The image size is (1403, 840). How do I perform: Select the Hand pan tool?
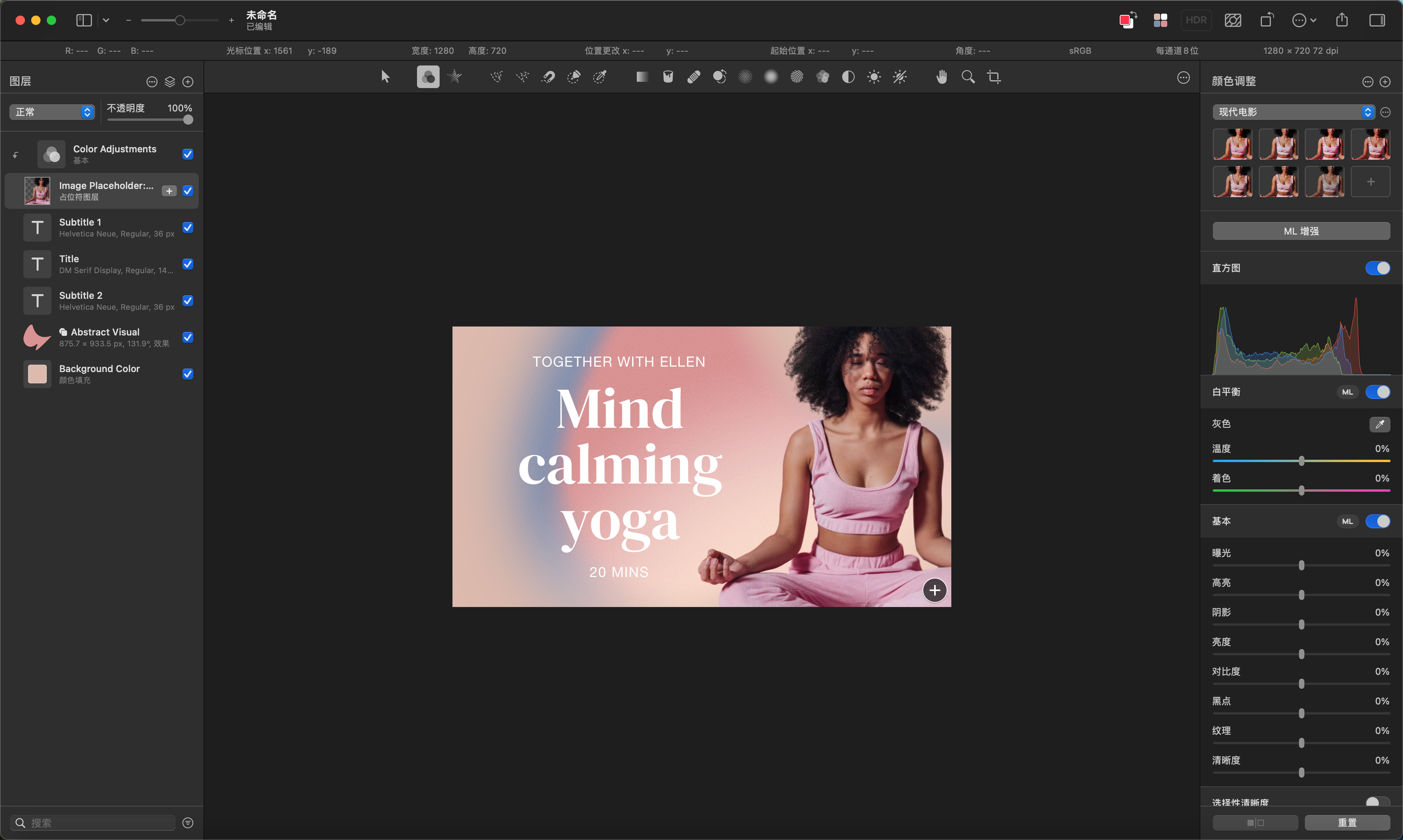942,77
